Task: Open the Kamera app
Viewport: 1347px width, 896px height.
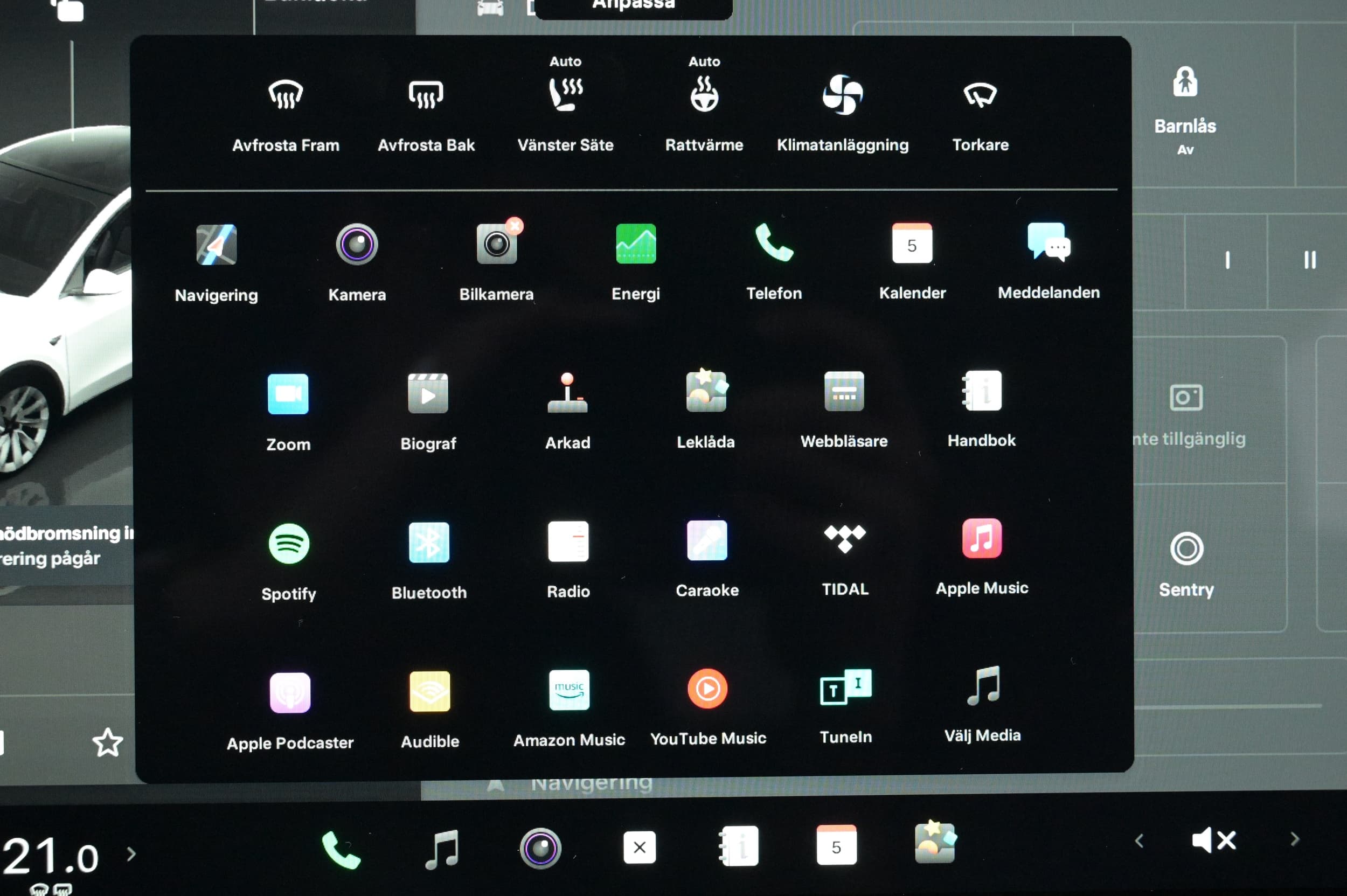Action: pos(357,263)
